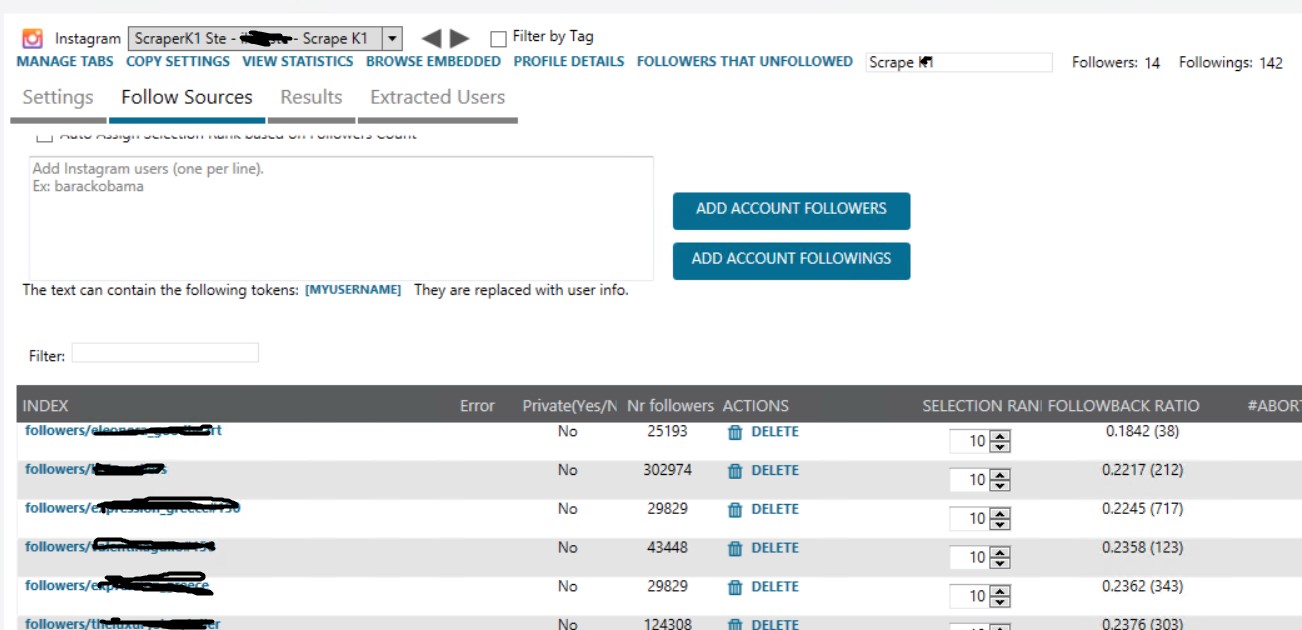Click trash icon in the 0.2362 ratio row
This screenshot has width=1302, height=630.
(x=735, y=587)
